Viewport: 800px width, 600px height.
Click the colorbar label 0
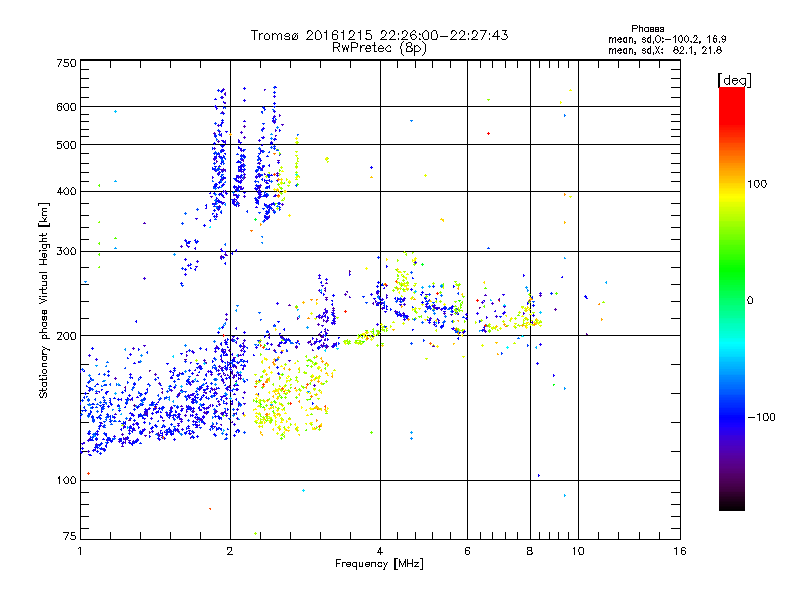point(750,301)
